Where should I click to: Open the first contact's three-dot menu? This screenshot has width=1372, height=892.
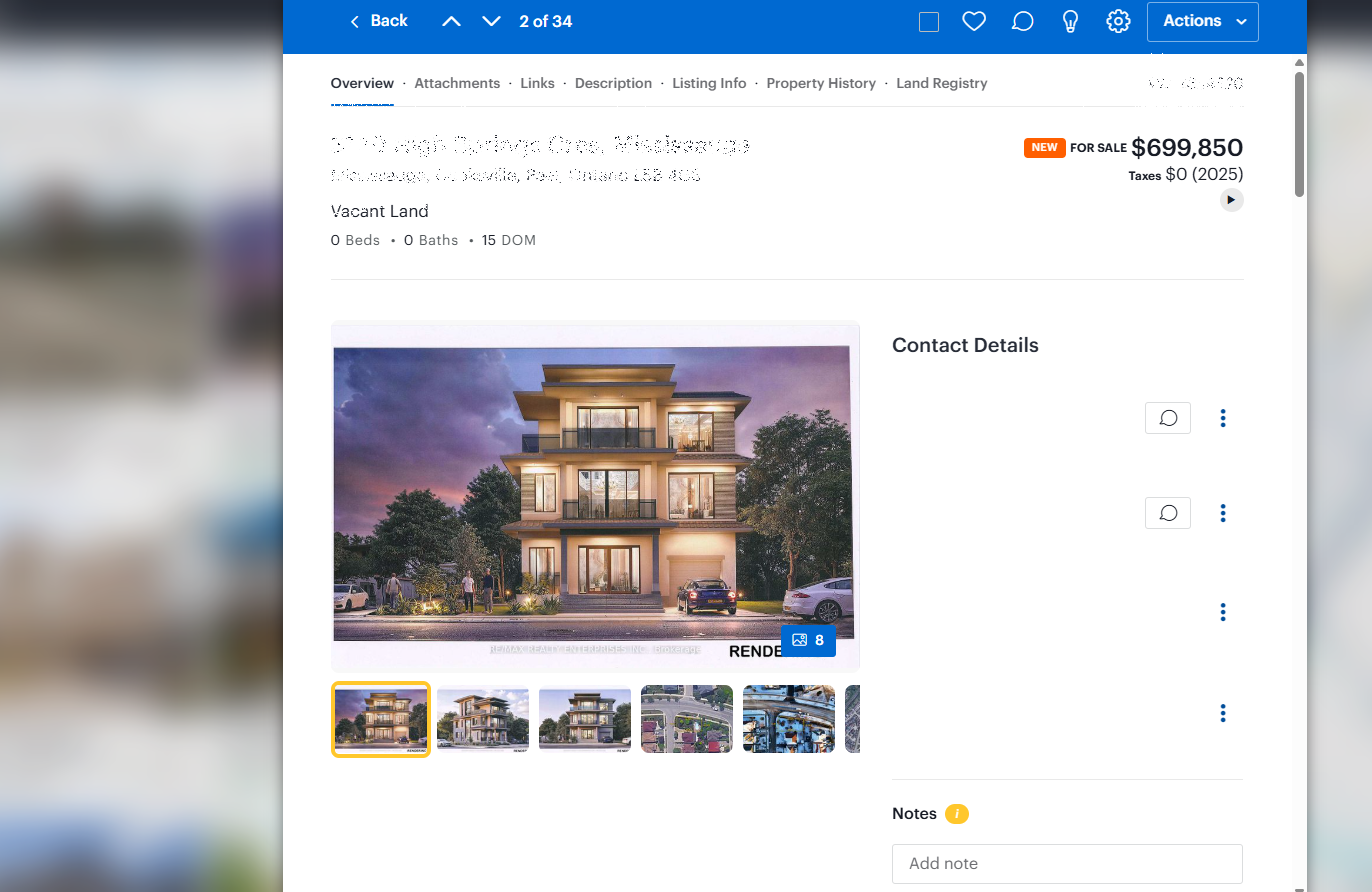click(1223, 418)
